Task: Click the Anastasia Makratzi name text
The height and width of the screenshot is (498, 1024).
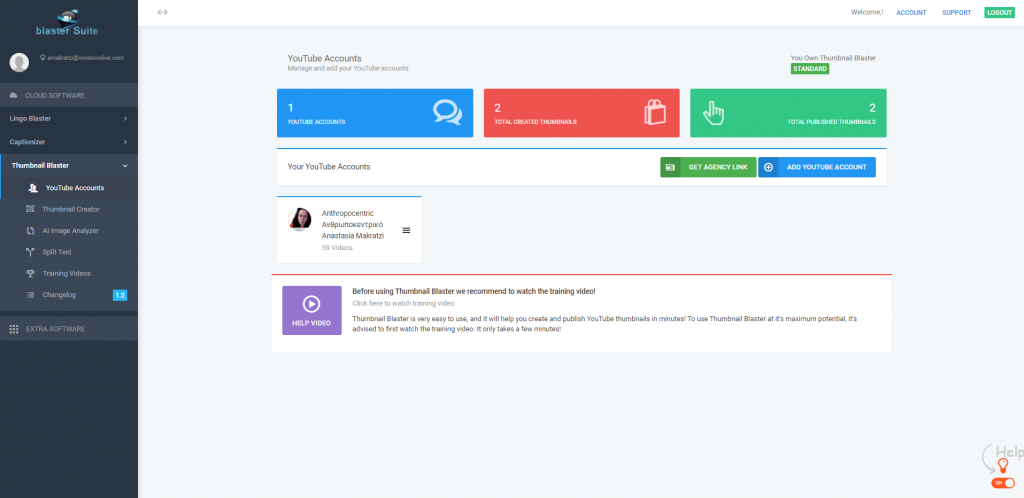Action: tap(353, 236)
